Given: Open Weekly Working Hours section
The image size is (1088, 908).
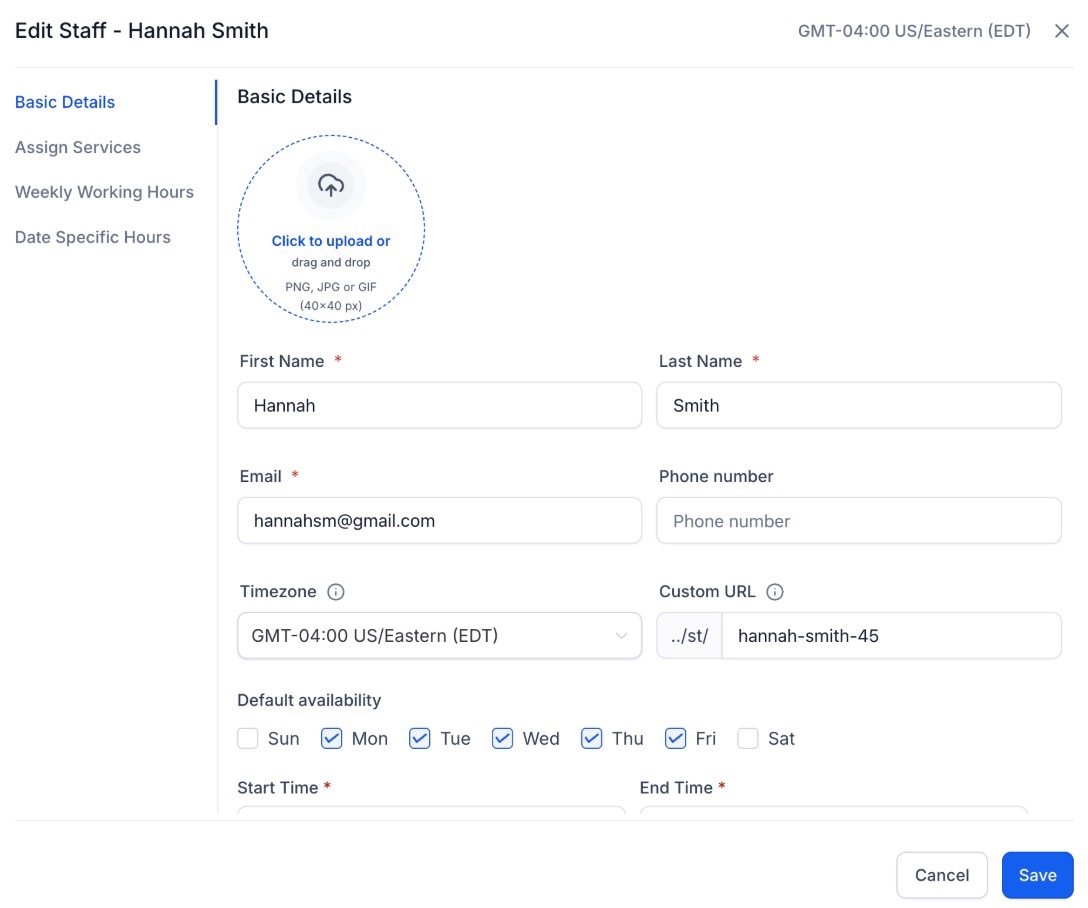Looking at the screenshot, I should (104, 192).
